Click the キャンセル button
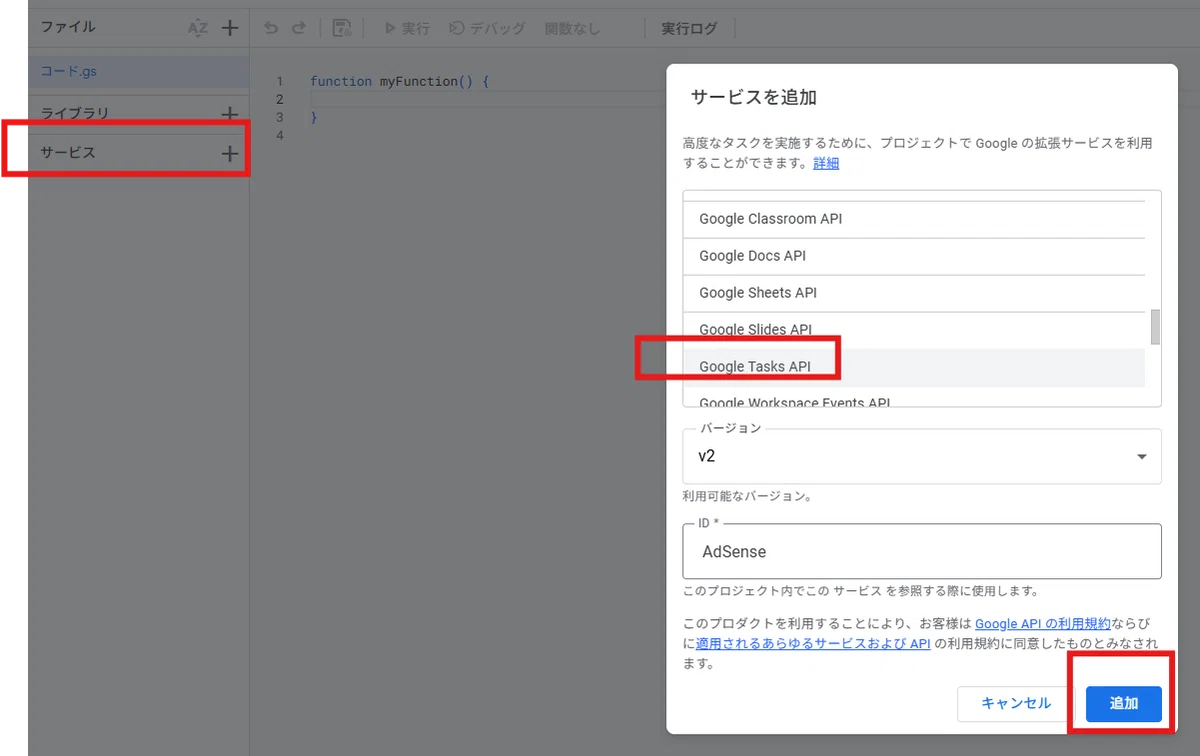Screen dimensions: 1200x756 pyautogui.click(x=1016, y=703)
